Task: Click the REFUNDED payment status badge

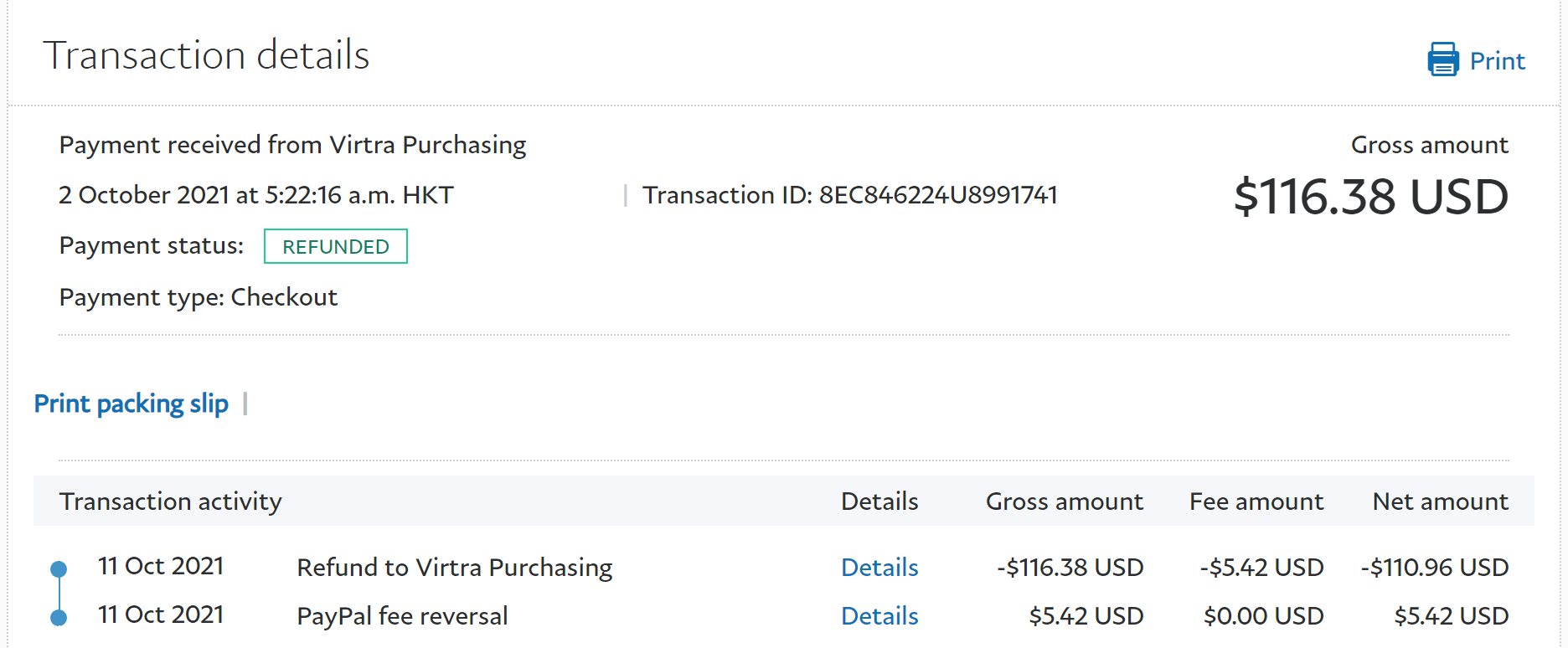Action: coord(335,247)
